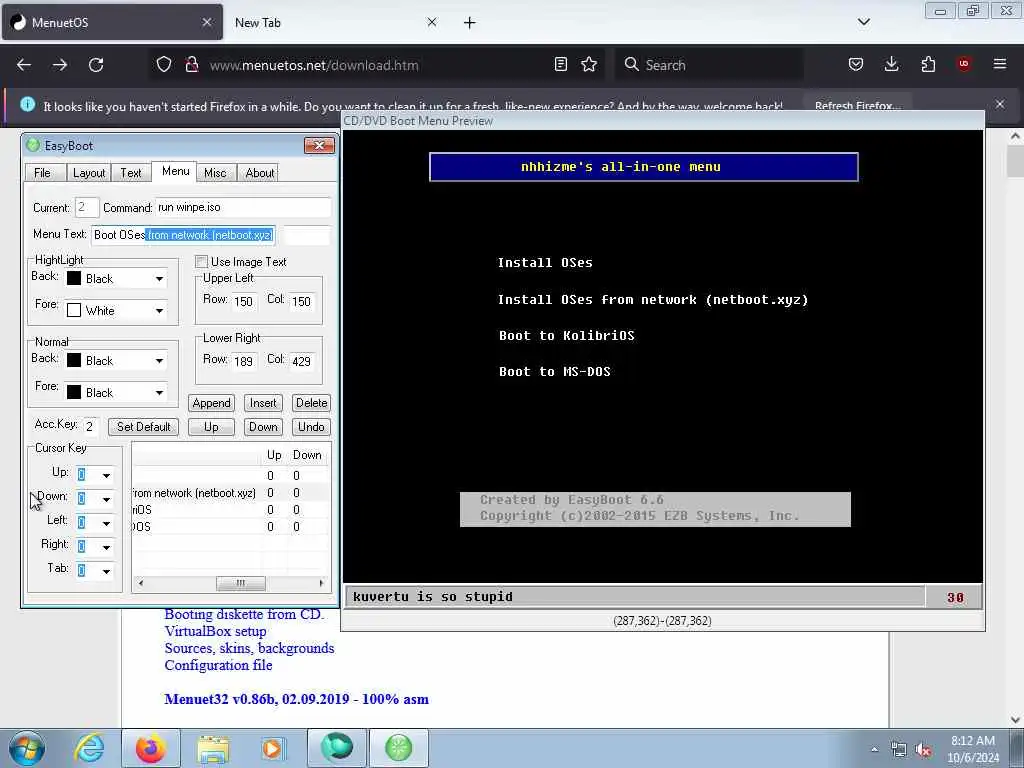Open Cursor Key Up dropdown
The width and height of the screenshot is (1024, 768).
point(106,475)
